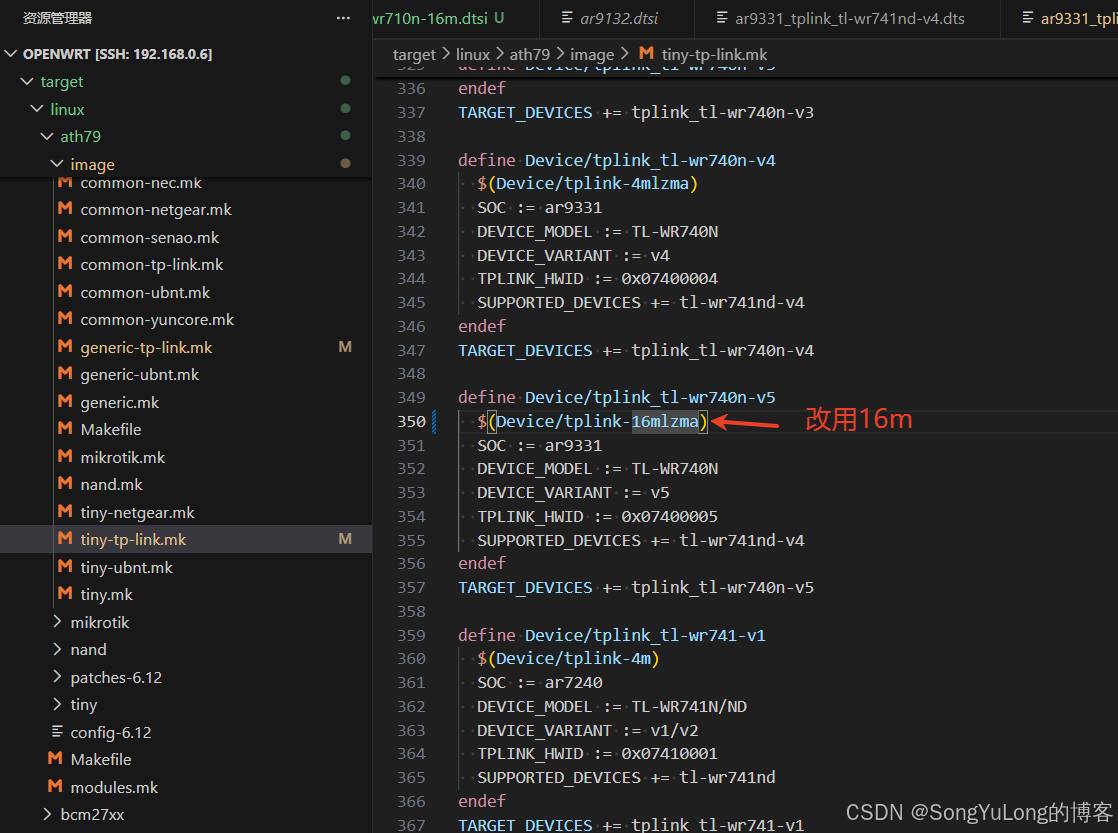Click 'TARGET_DEVICES += tplink_tl-wr740n-v3' line

pos(636,113)
